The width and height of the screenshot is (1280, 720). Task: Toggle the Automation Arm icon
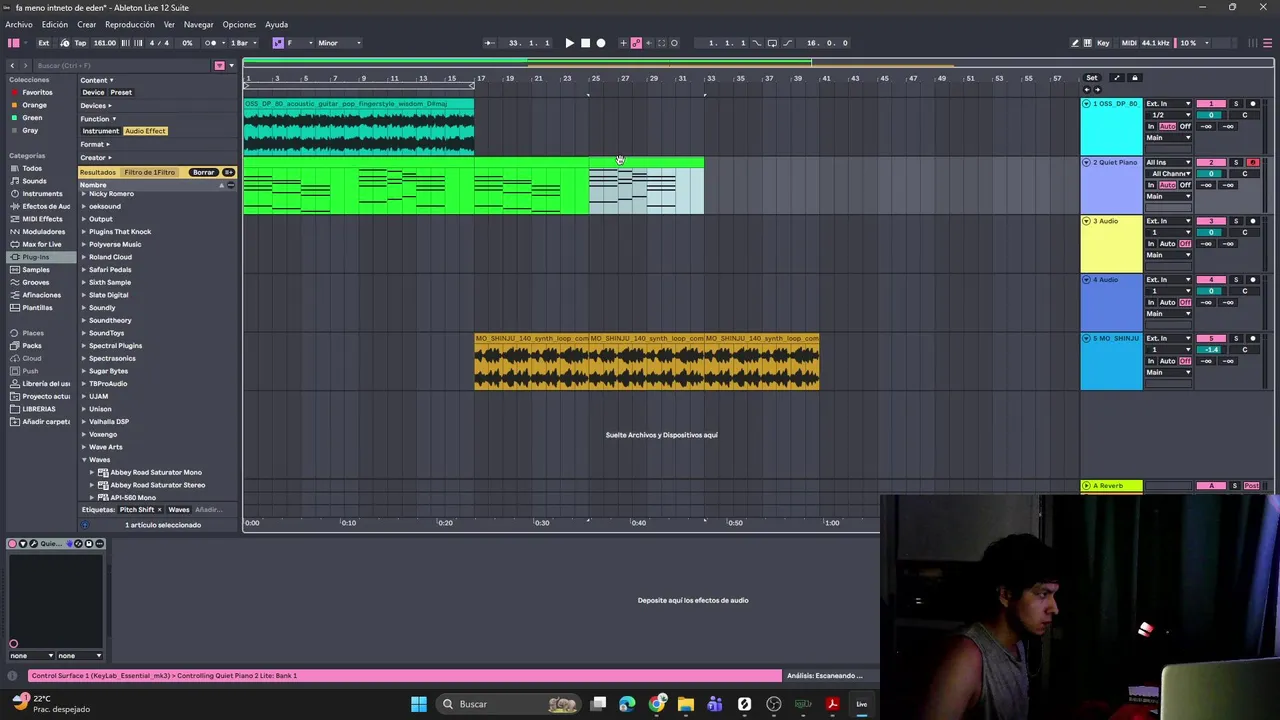tap(636, 43)
